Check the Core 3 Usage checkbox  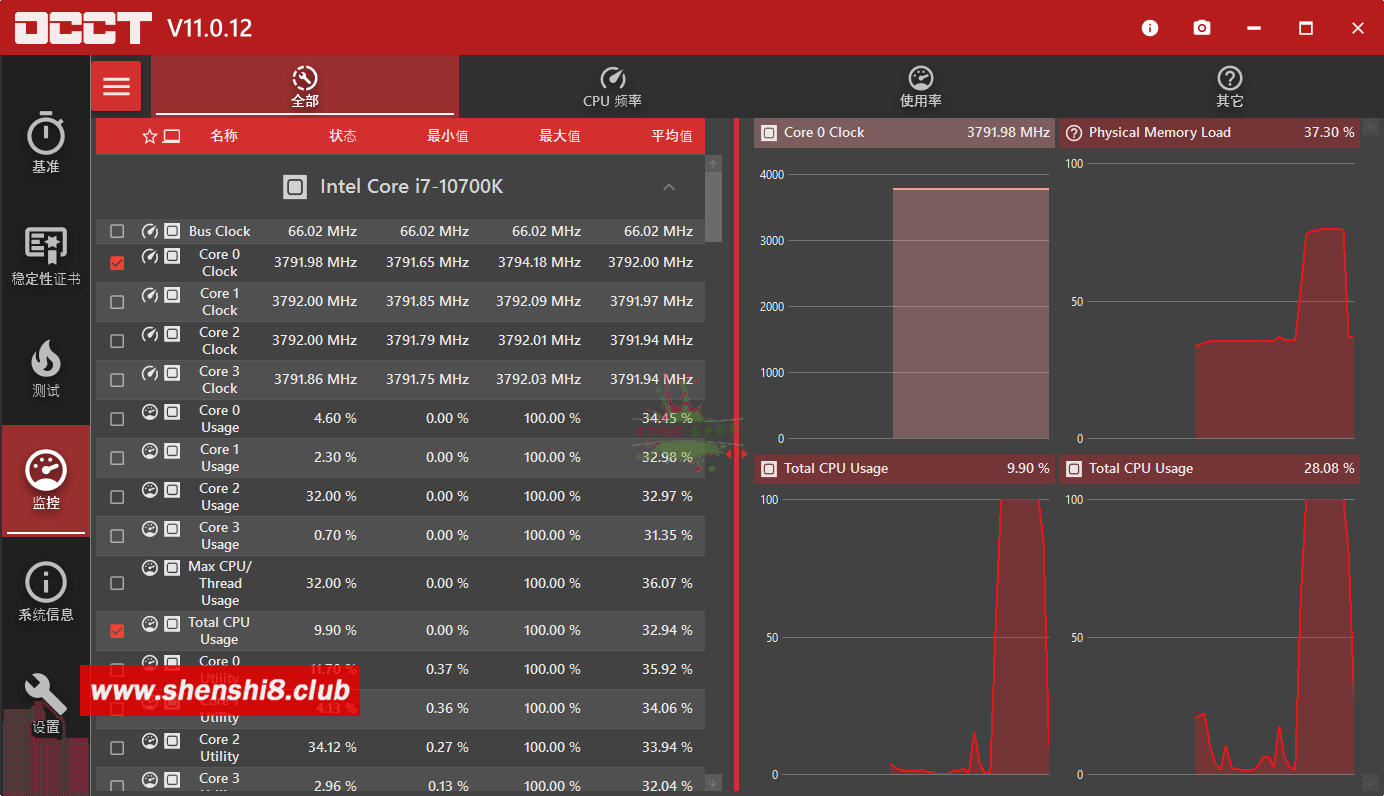(117, 536)
